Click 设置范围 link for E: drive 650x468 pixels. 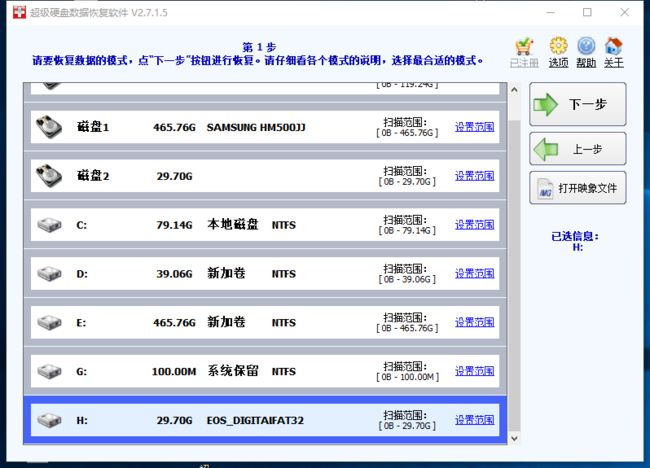tap(475, 322)
